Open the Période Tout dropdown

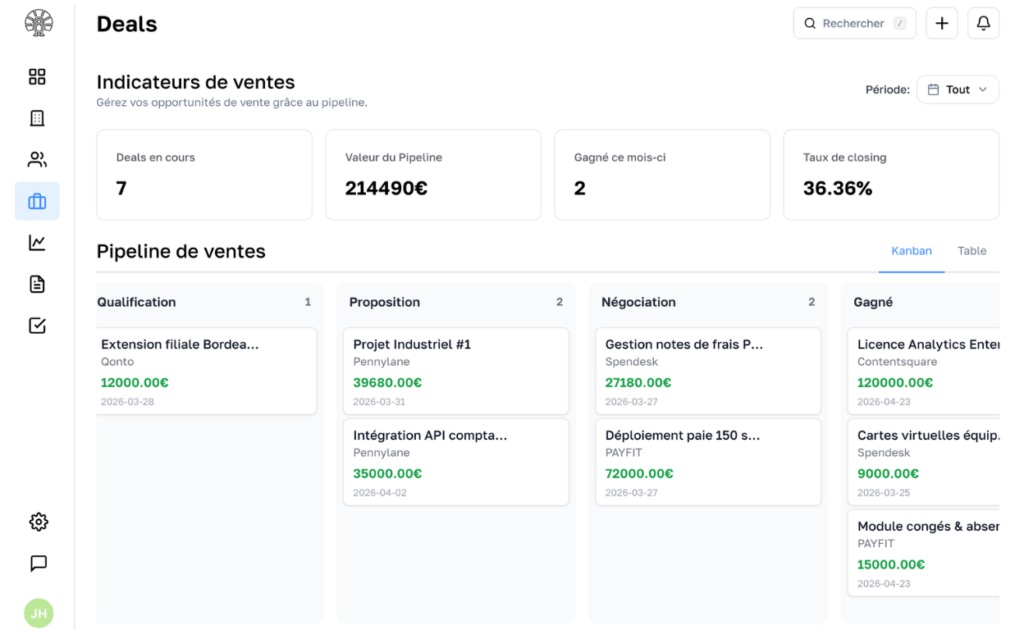[x=957, y=89]
